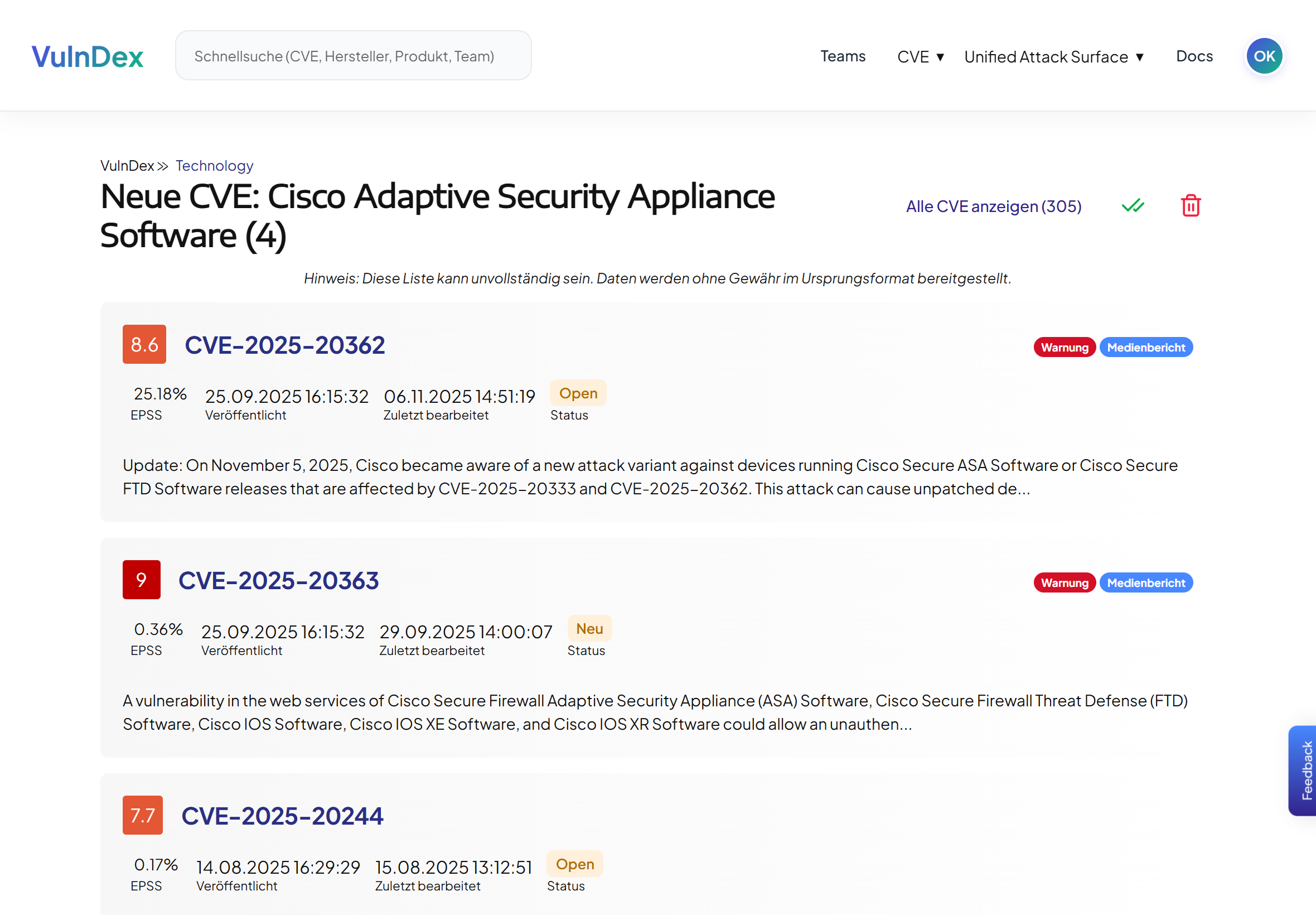Click Alle CVE anzeigen (305) link

pos(993,206)
